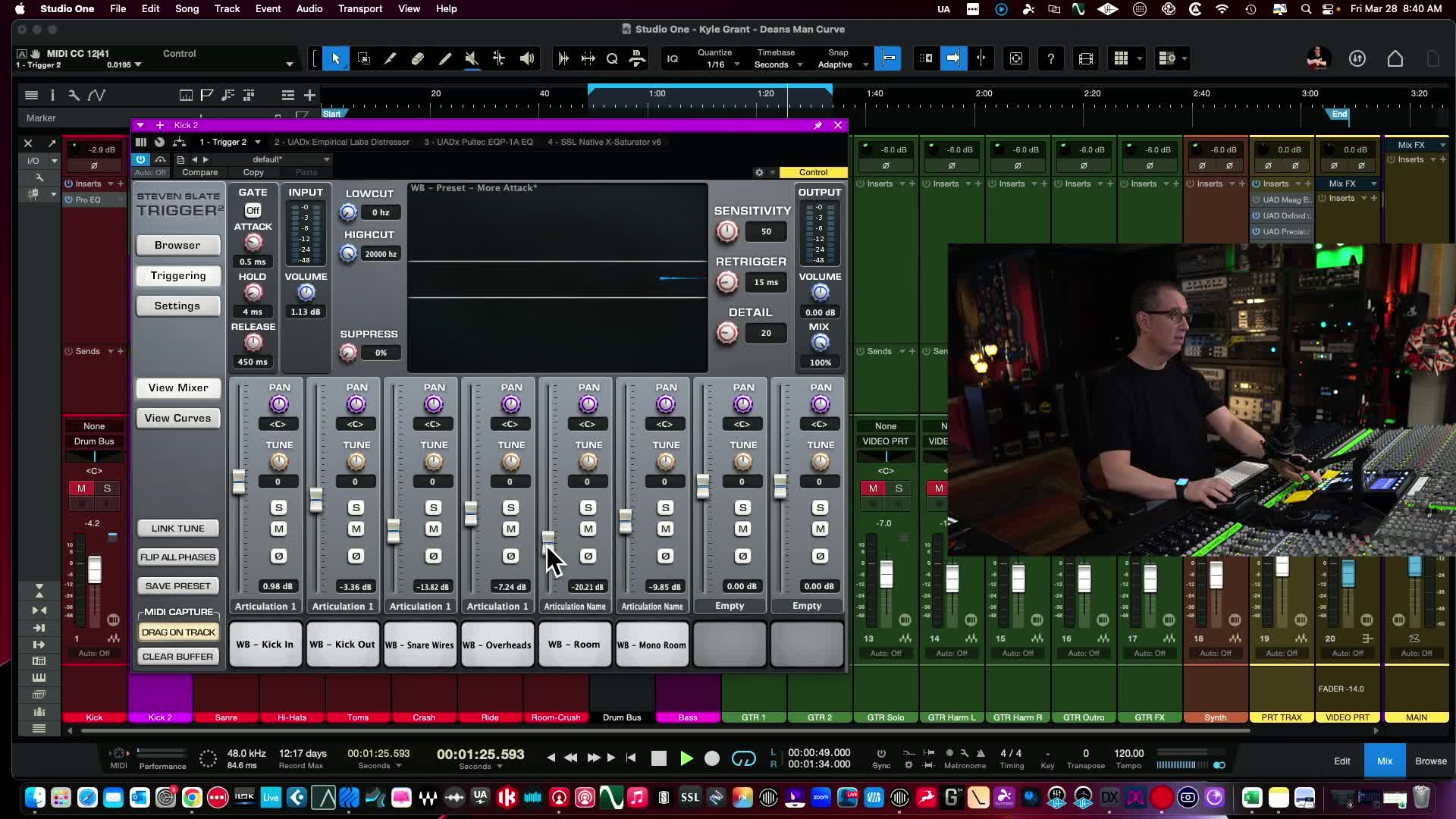Viewport: 1456px width, 819px height.
Task: Solo the VIDEO PRT mixer channel
Action: [x=899, y=488]
